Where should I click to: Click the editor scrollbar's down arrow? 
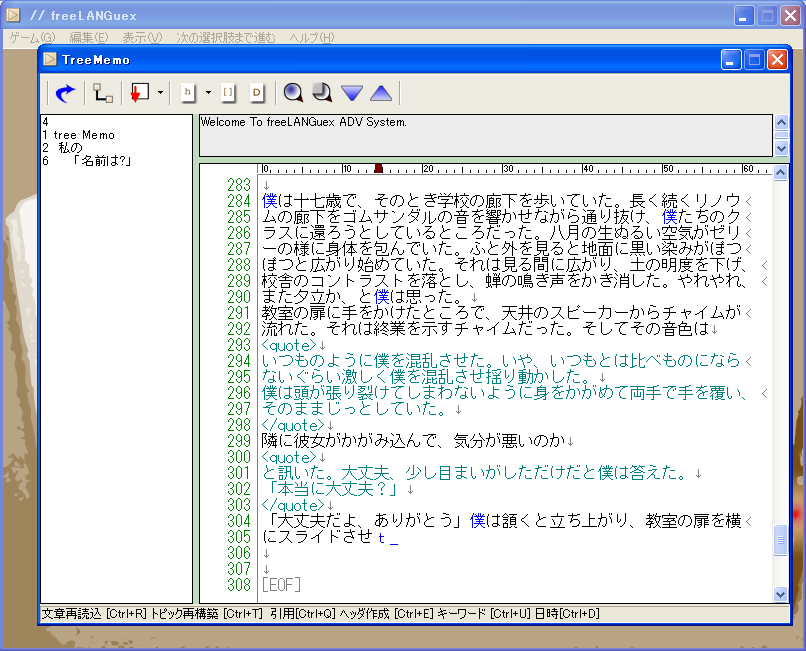781,594
